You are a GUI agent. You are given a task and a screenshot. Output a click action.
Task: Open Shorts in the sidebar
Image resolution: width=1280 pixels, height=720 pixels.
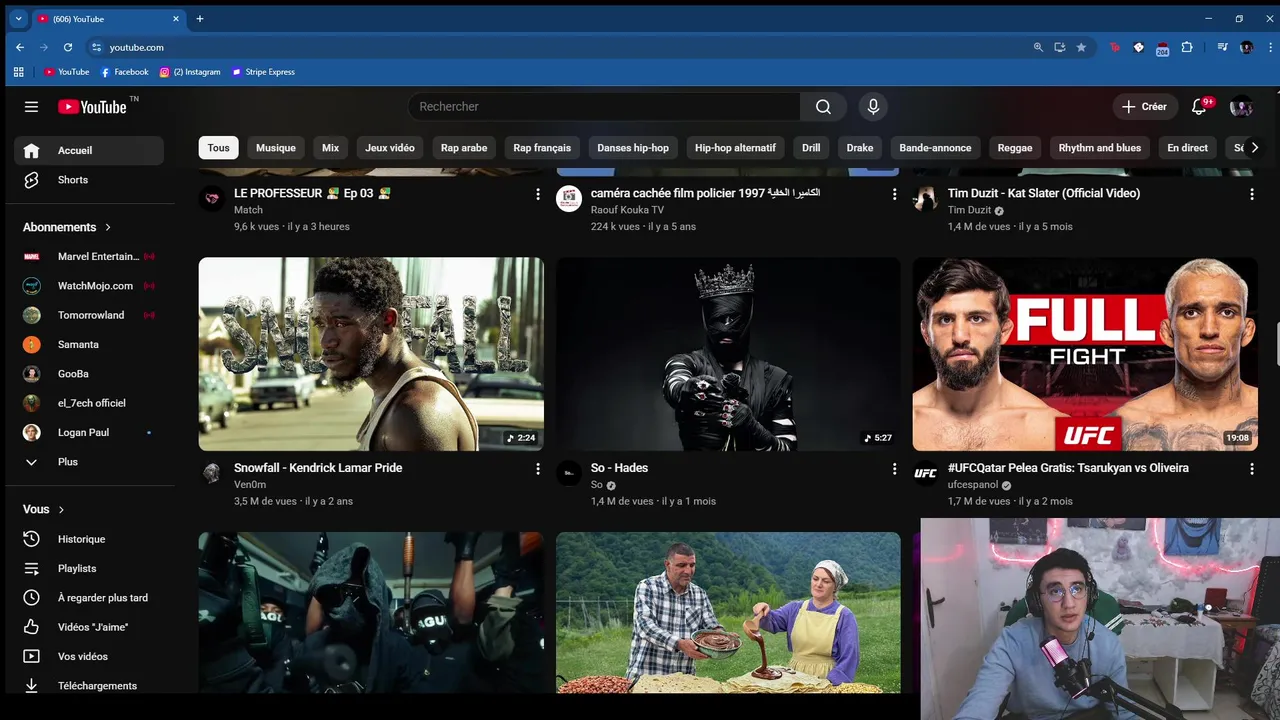(89, 180)
